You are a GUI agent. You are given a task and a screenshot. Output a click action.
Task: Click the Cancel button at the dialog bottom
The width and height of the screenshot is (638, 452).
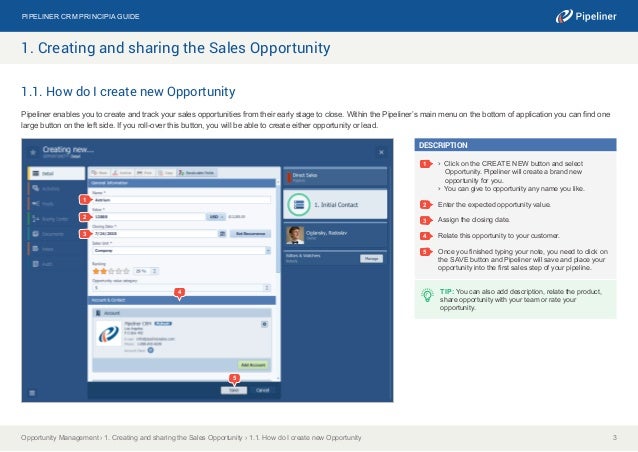click(262, 390)
